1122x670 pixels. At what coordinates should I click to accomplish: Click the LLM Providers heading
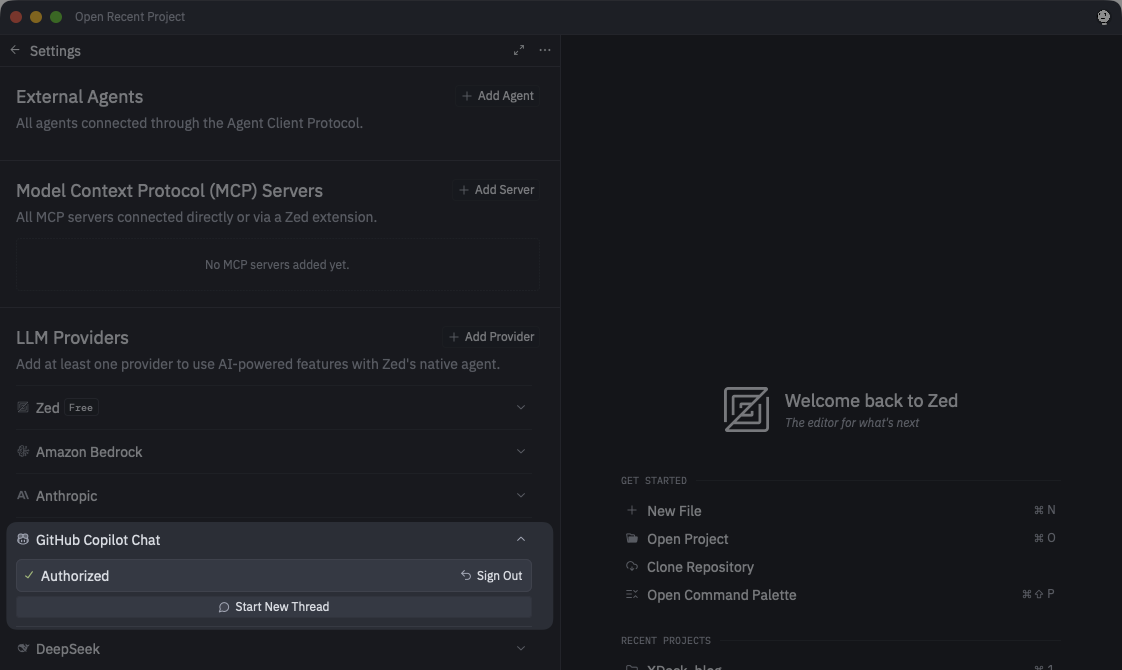(x=72, y=337)
